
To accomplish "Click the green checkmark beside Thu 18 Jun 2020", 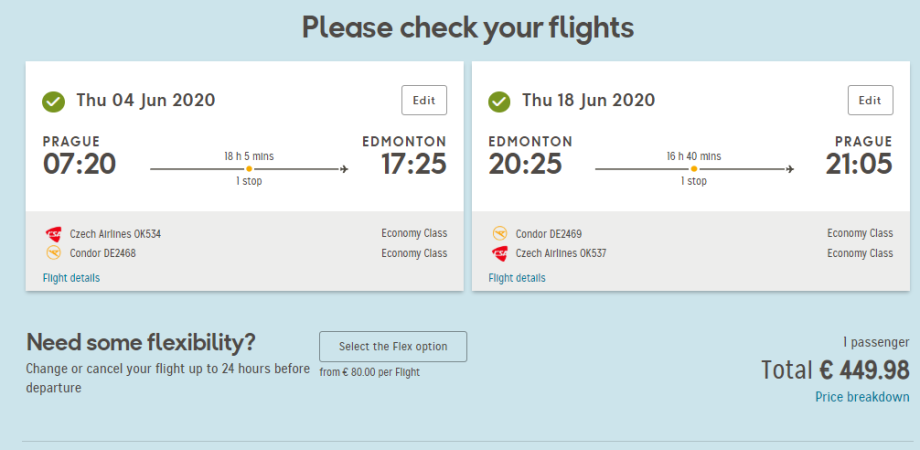I will (x=500, y=101).
